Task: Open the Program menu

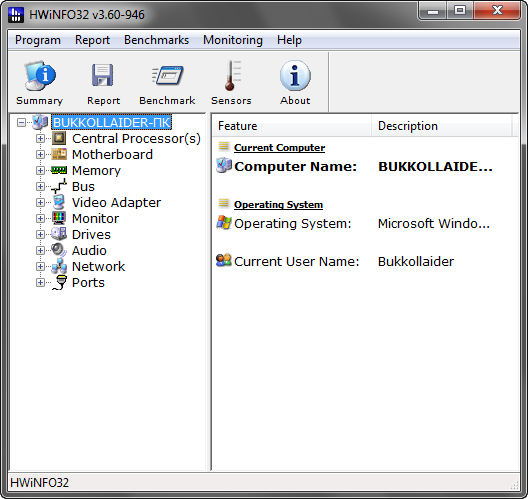Action: pos(38,40)
